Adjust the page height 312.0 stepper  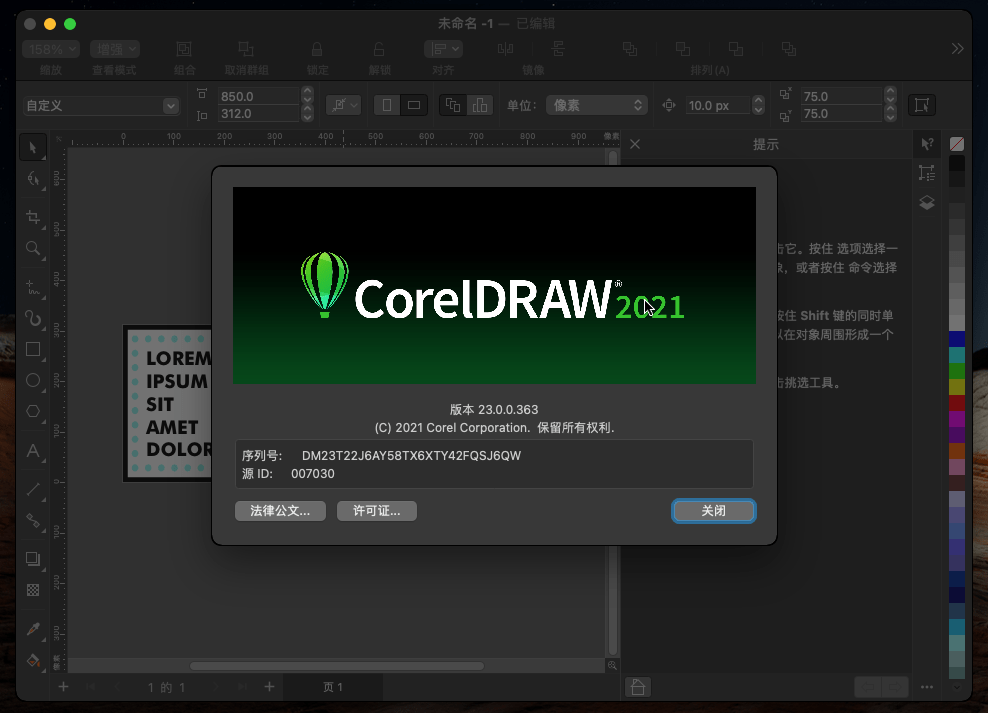[x=307, y=113]
